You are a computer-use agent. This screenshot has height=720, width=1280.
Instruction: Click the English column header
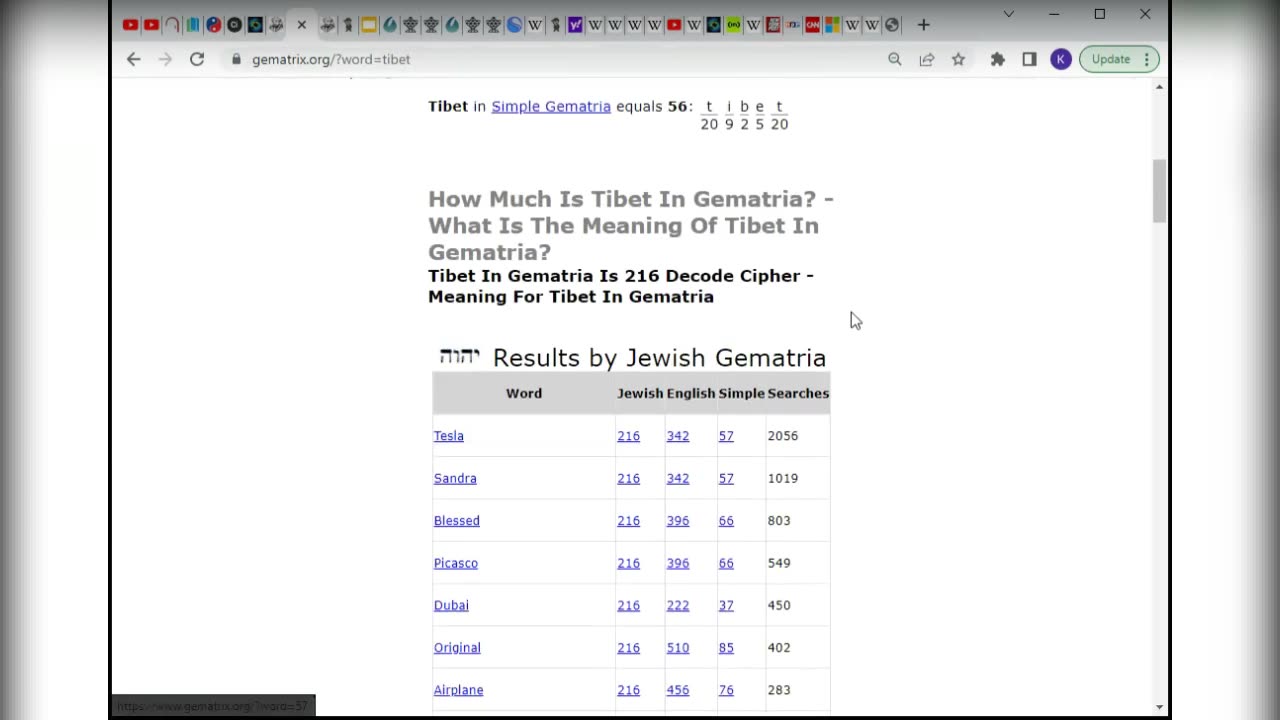point(691,393)
